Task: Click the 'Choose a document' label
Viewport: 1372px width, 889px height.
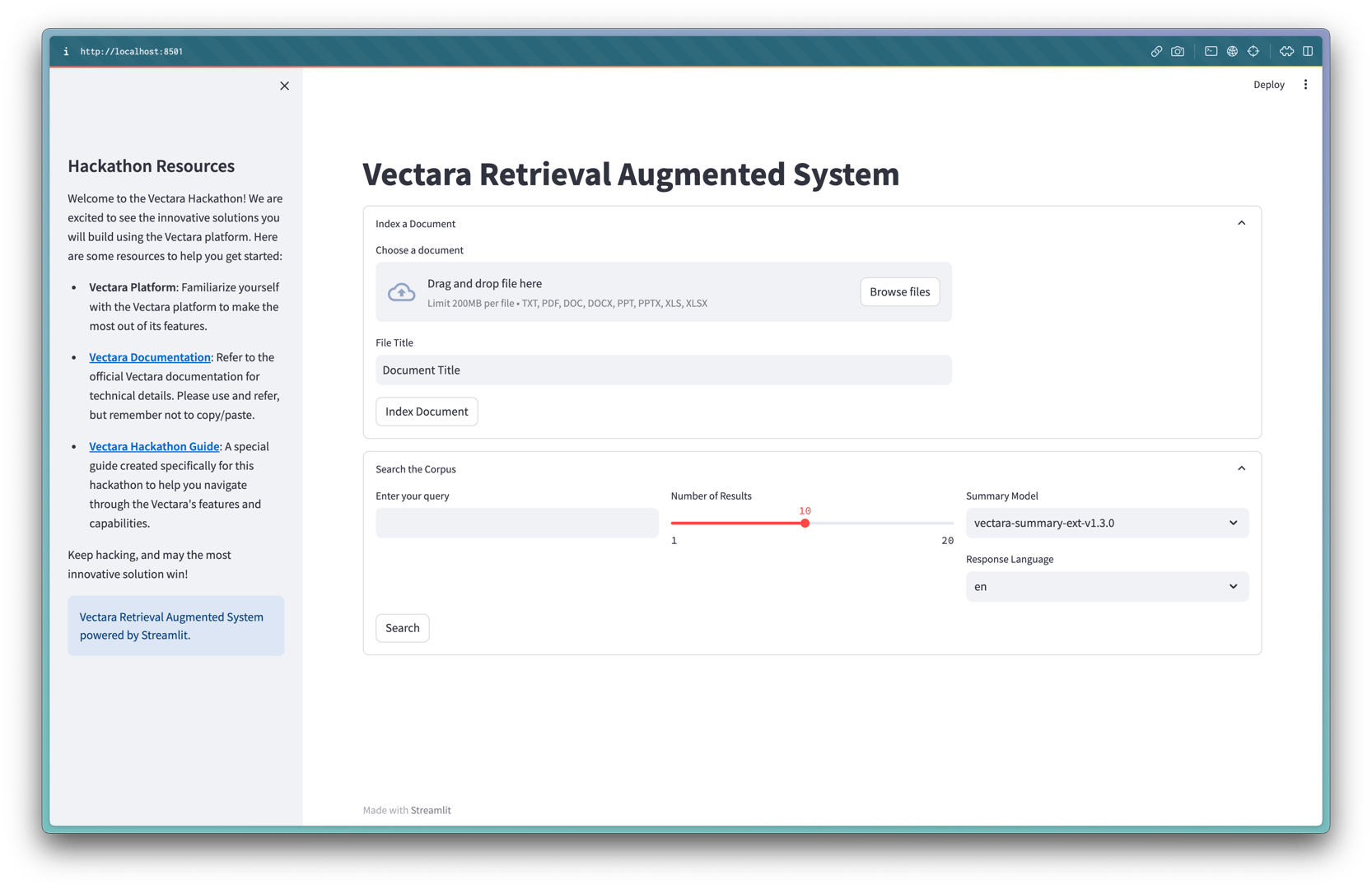Action: pyautogui.click(x=419, y=250)
